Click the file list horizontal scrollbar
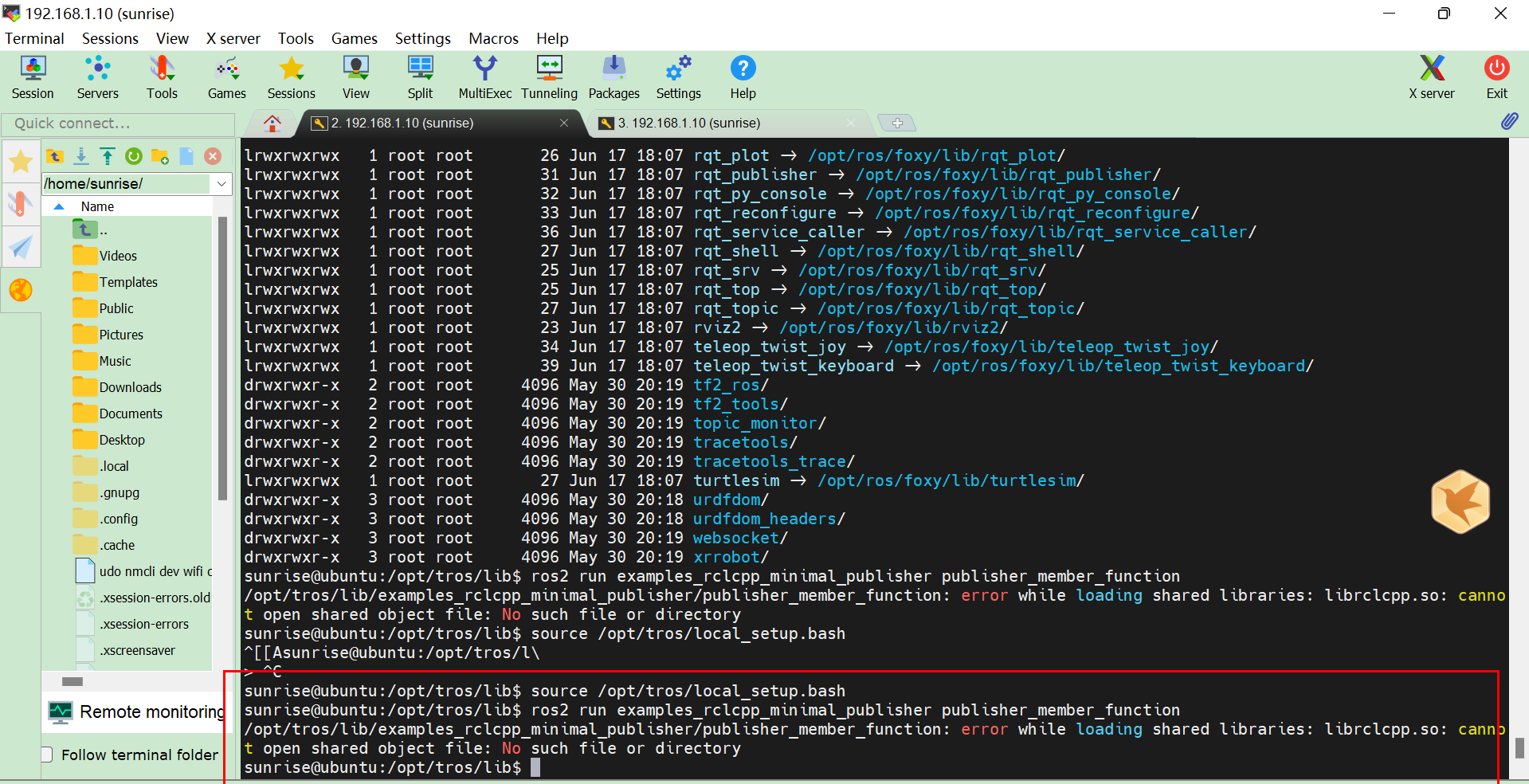This screenshot has height=784, width=1529. tap(73, 681)
